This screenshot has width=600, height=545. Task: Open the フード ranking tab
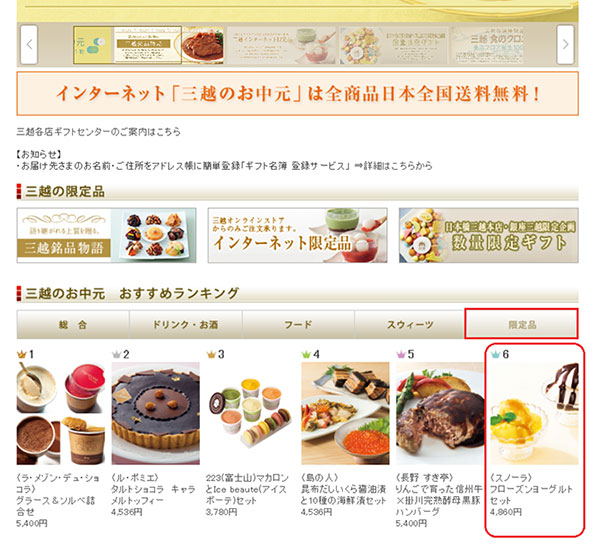pyautogui.click(x=298, y=325)
